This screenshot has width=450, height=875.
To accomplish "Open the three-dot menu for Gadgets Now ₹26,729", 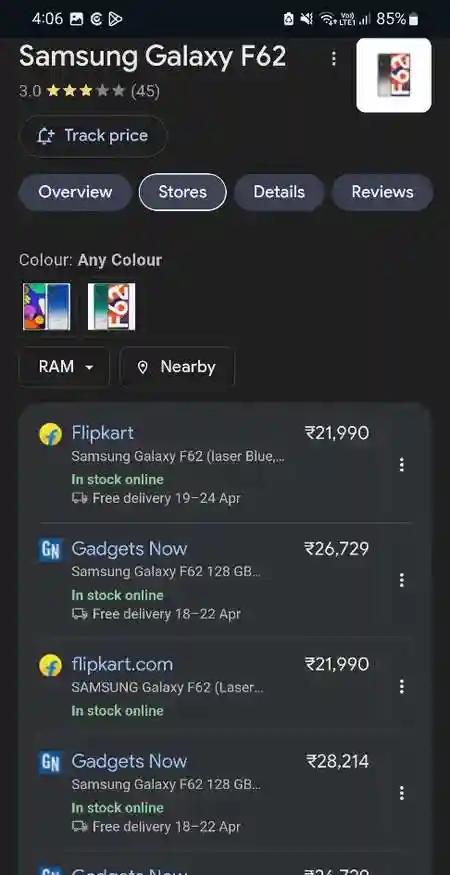I will pyautogui.click(x=401, y=580).
